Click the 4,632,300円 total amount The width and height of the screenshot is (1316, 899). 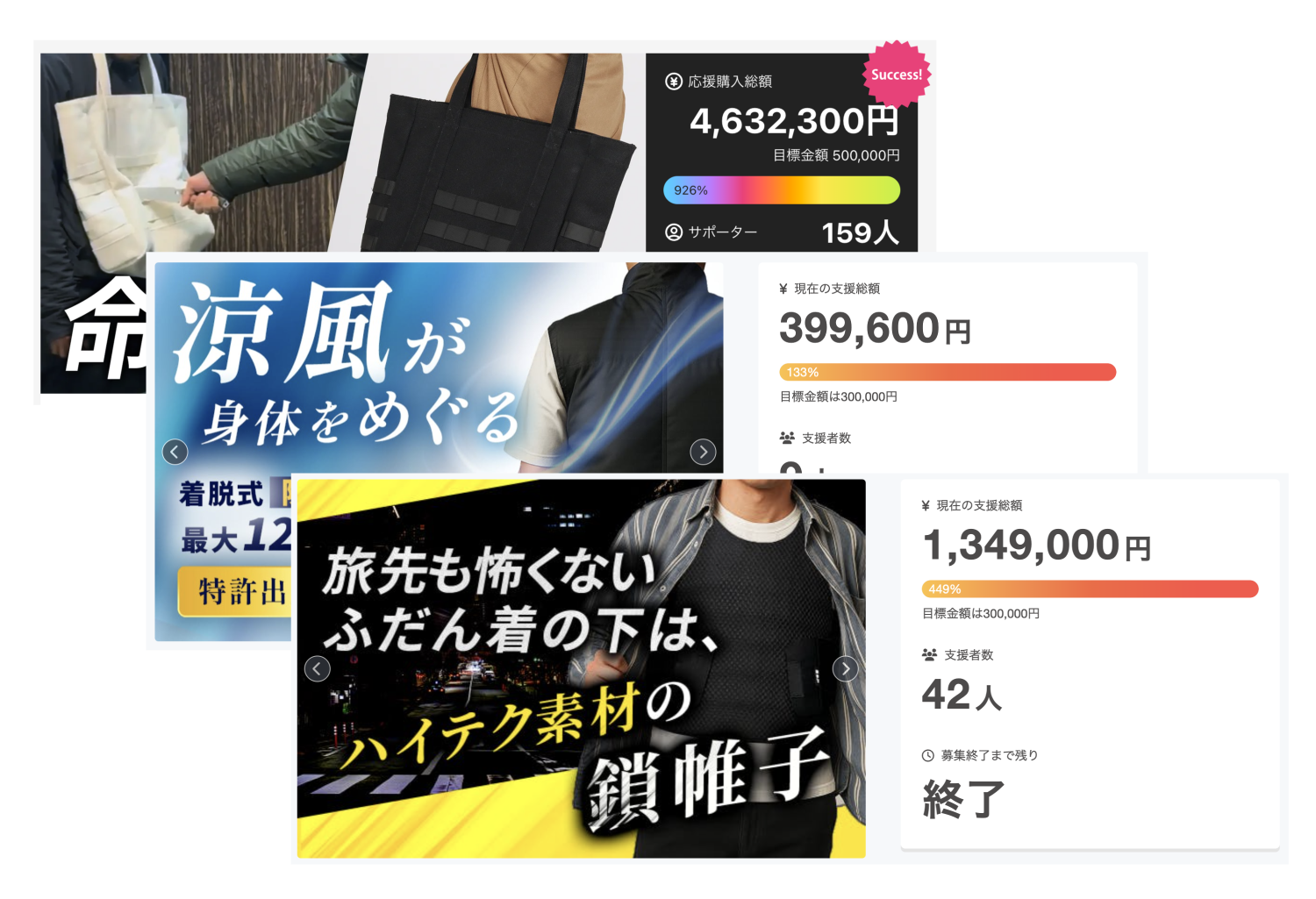(x=795, y=121)
